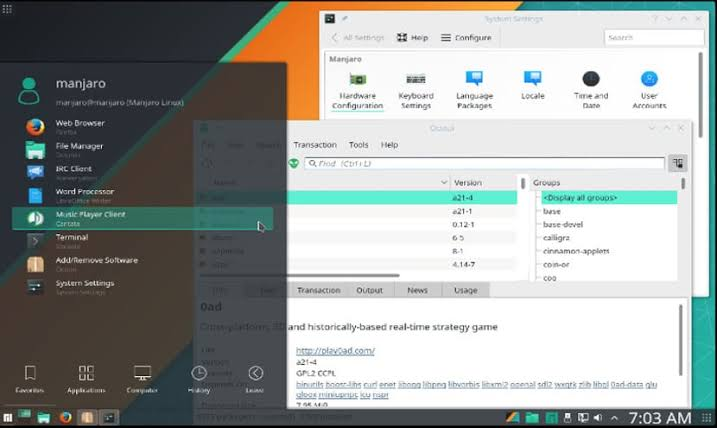Open Terminal from the launcher menu

point(143,241)
